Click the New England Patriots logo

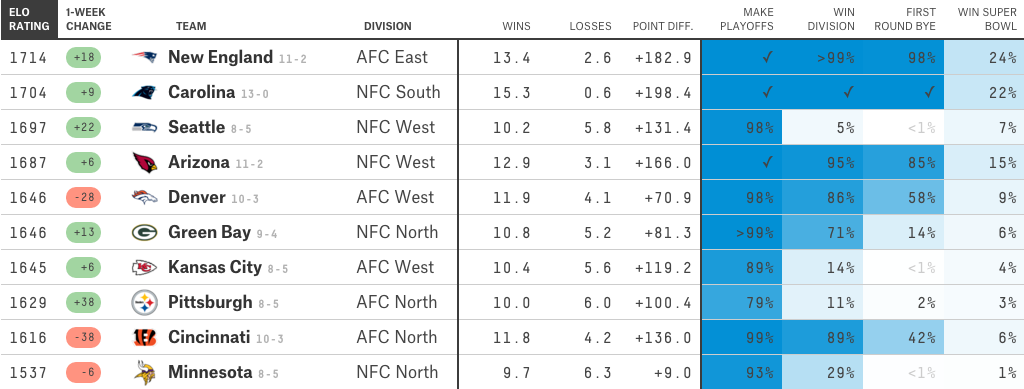(144, 57)
